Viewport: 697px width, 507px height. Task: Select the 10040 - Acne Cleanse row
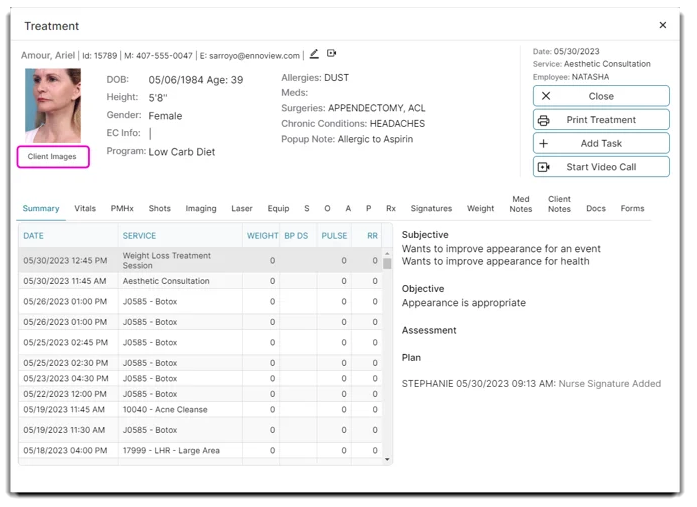tap(165, 409)
